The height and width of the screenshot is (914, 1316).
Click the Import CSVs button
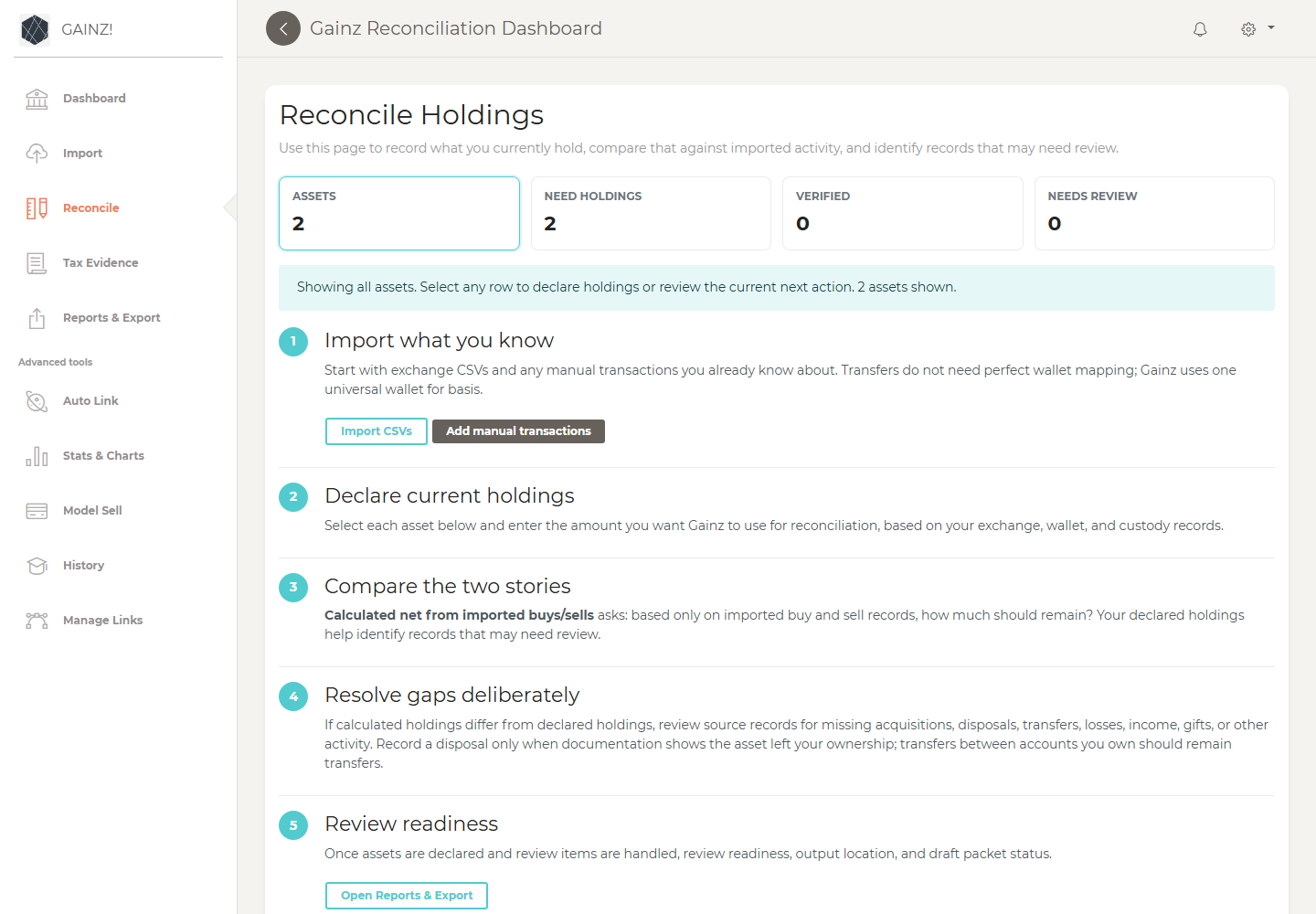(377, 431)
